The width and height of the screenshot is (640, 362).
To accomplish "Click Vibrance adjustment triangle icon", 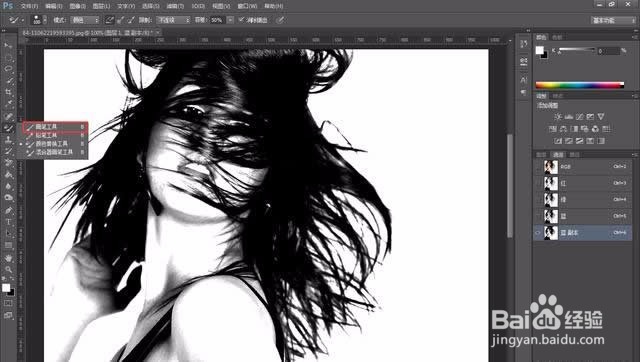I will click(x=601, y=117).
